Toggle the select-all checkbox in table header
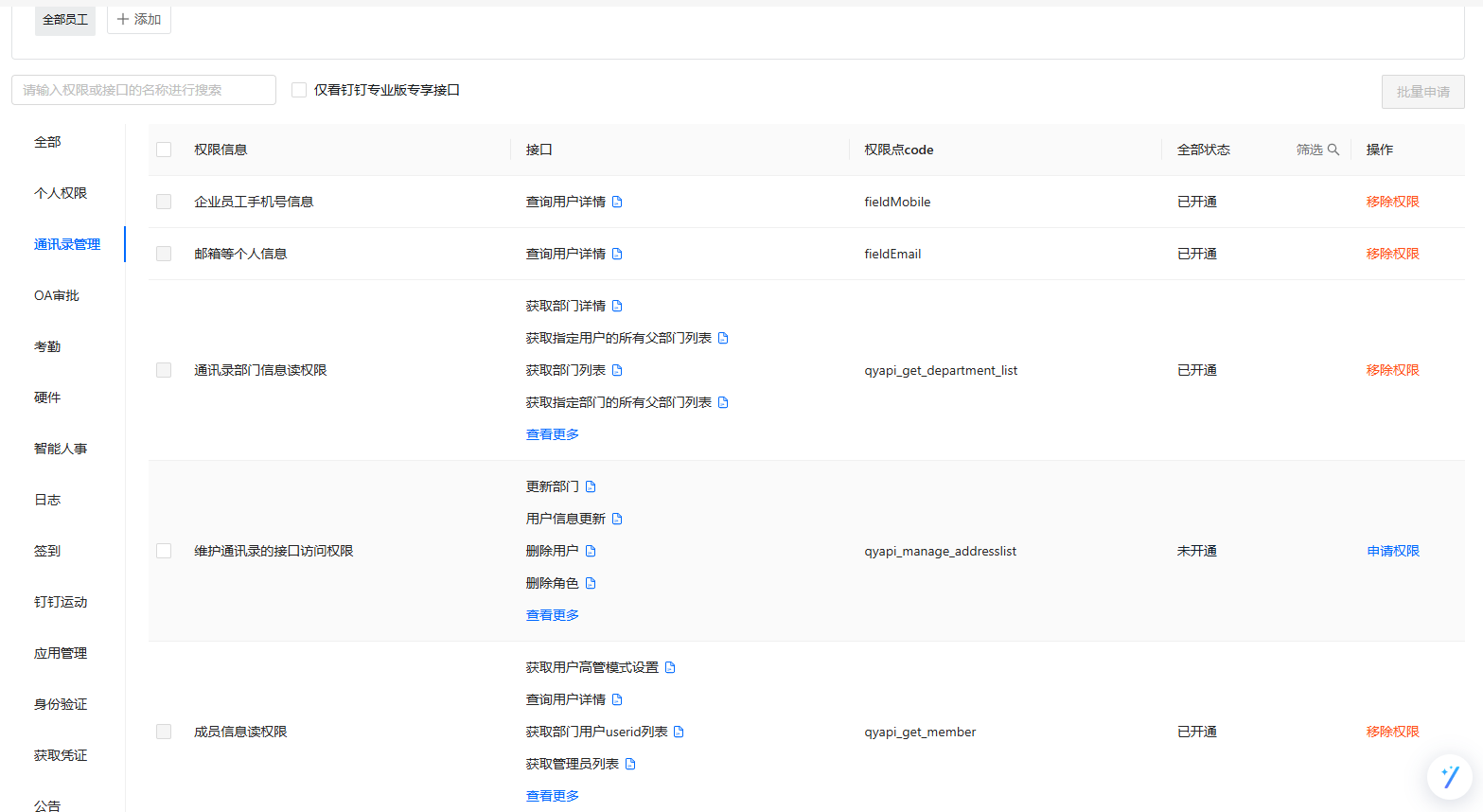1483x812 pixels. tap(164, 150)
